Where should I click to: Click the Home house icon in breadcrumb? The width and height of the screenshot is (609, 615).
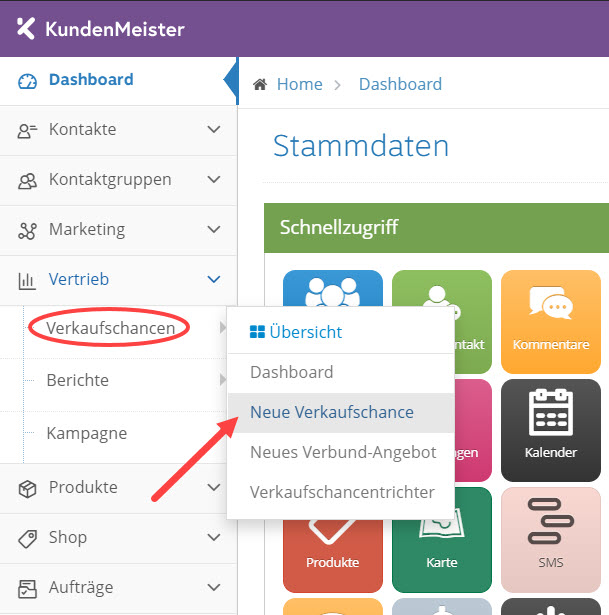(x=260, y=84)
